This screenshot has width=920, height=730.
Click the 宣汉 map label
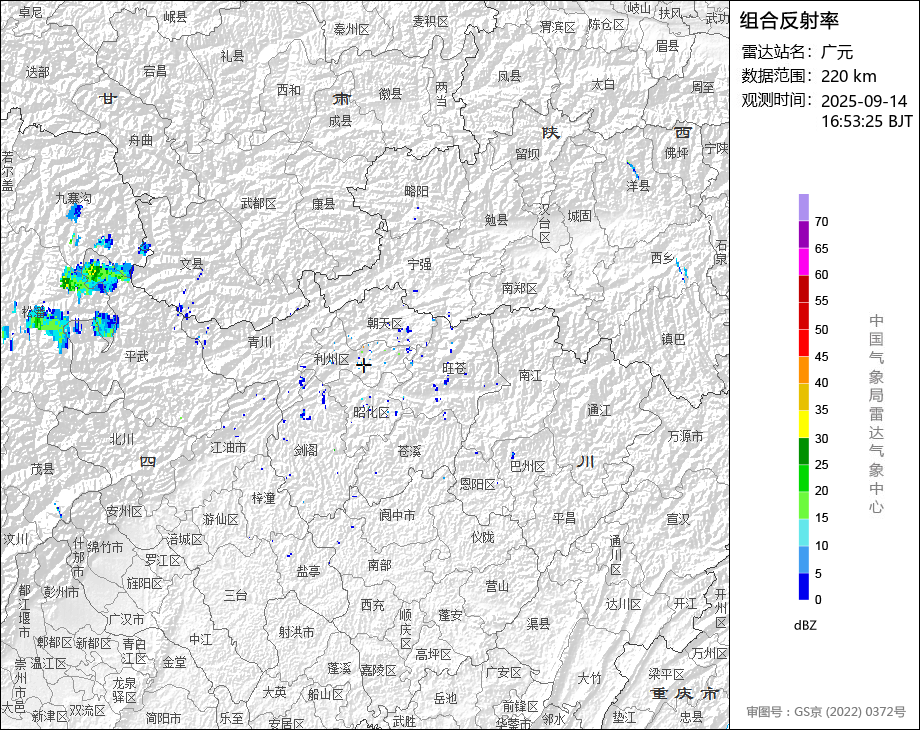click(x=678, y=519)
